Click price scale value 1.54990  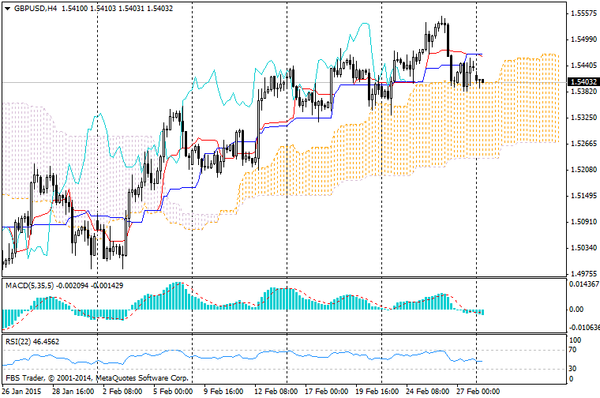584,39
